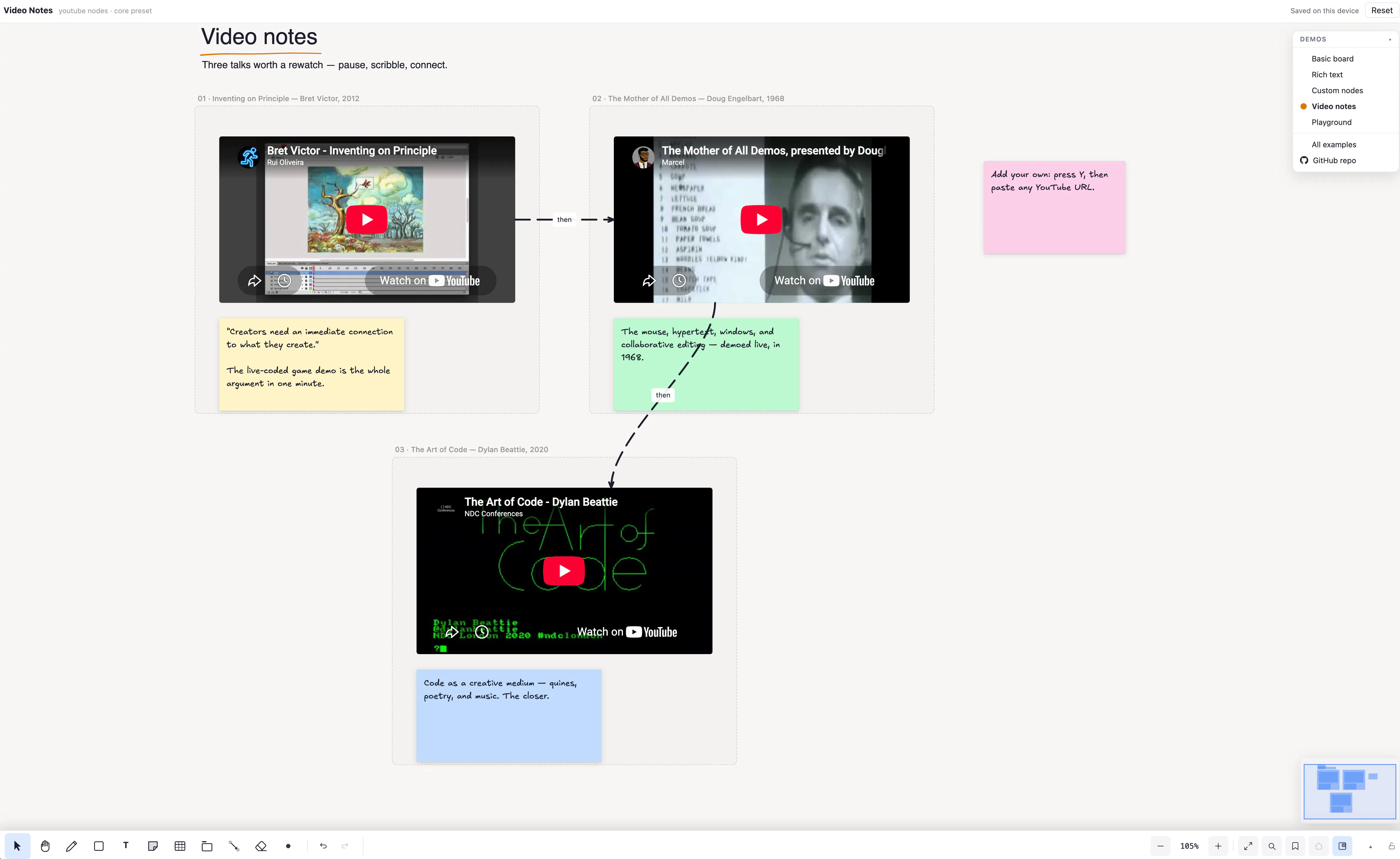Play The Art of Code video
Screen dimensions: 1400x859
564,570
